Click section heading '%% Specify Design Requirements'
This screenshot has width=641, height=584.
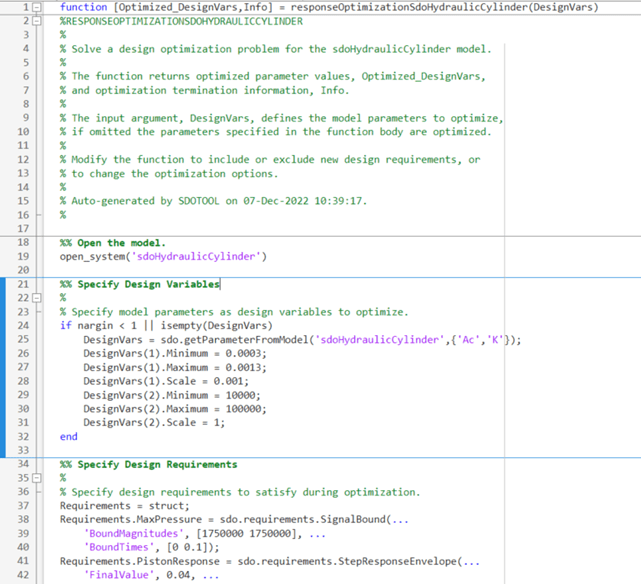coord(148,465)
